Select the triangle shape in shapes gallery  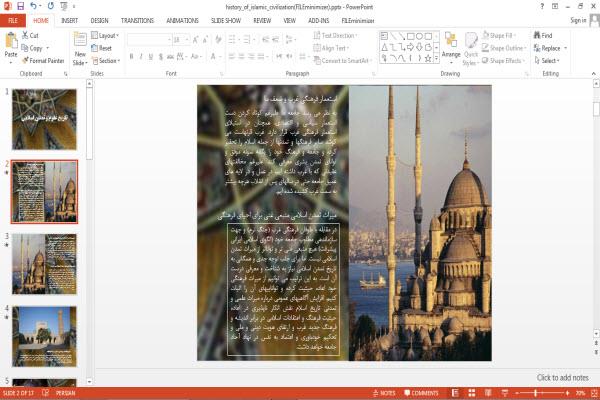385,47
